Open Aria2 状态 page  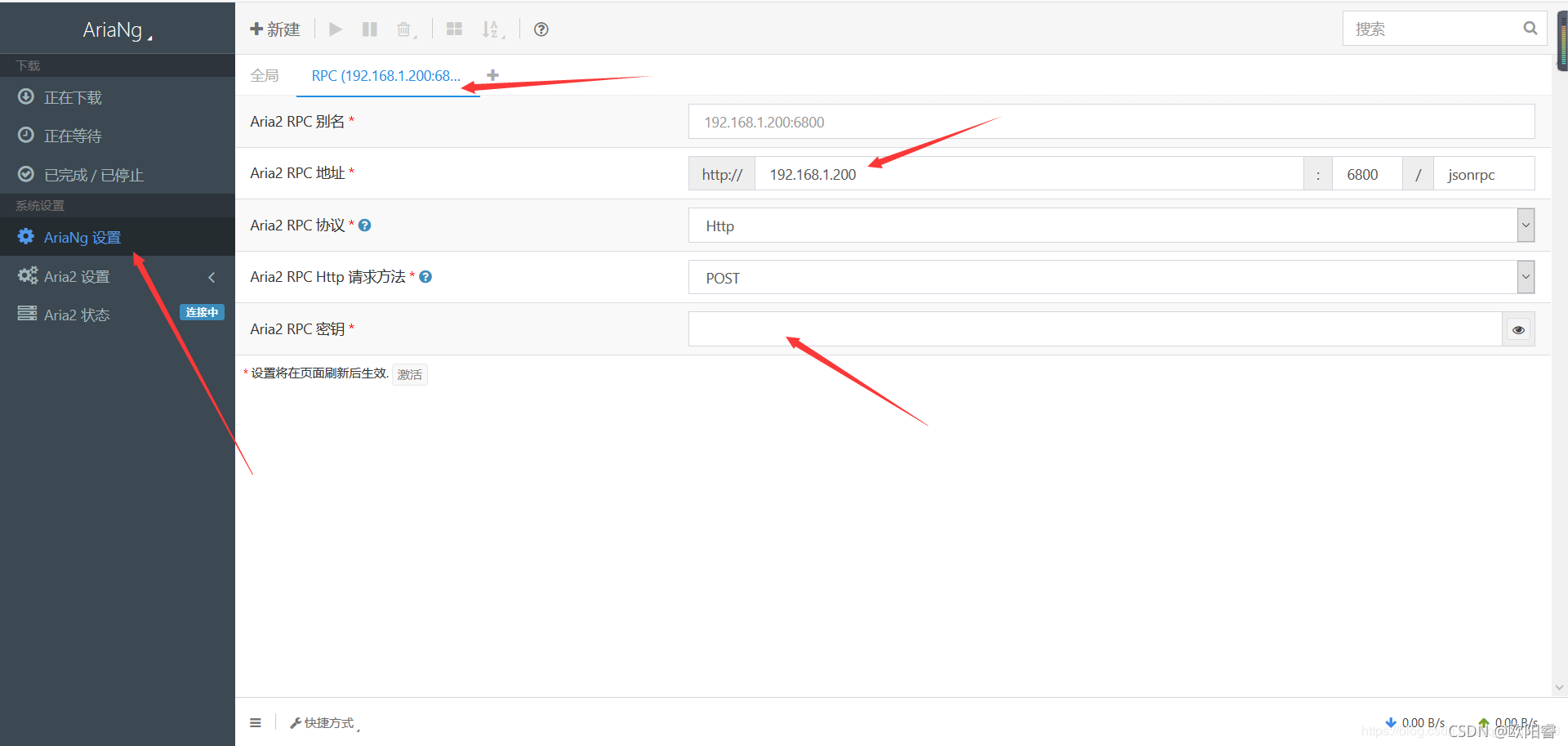pyautogui.click(x=77, y=315)
